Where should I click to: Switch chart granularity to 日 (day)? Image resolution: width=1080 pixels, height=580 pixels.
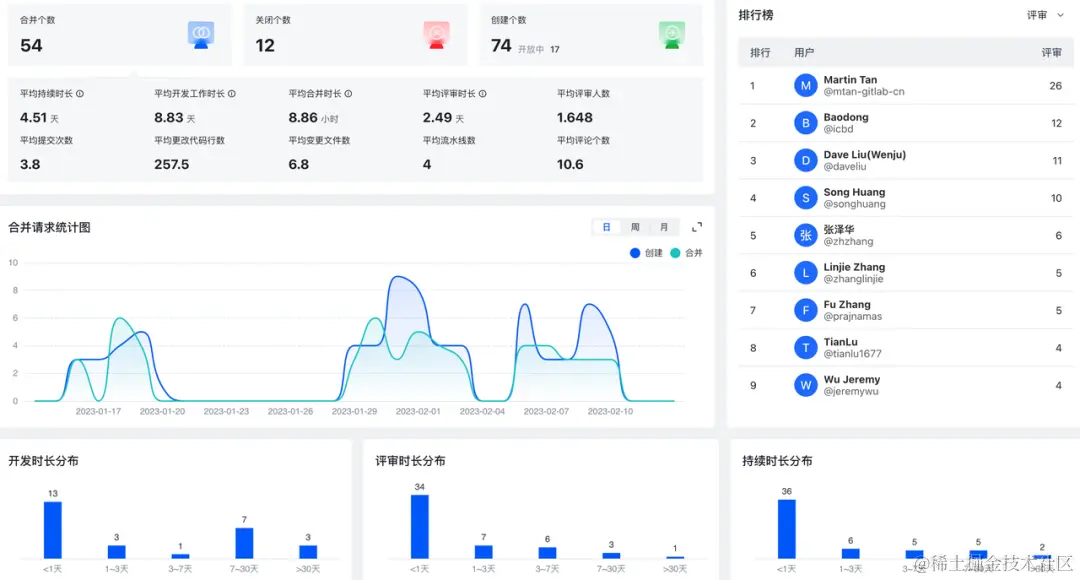606,227
